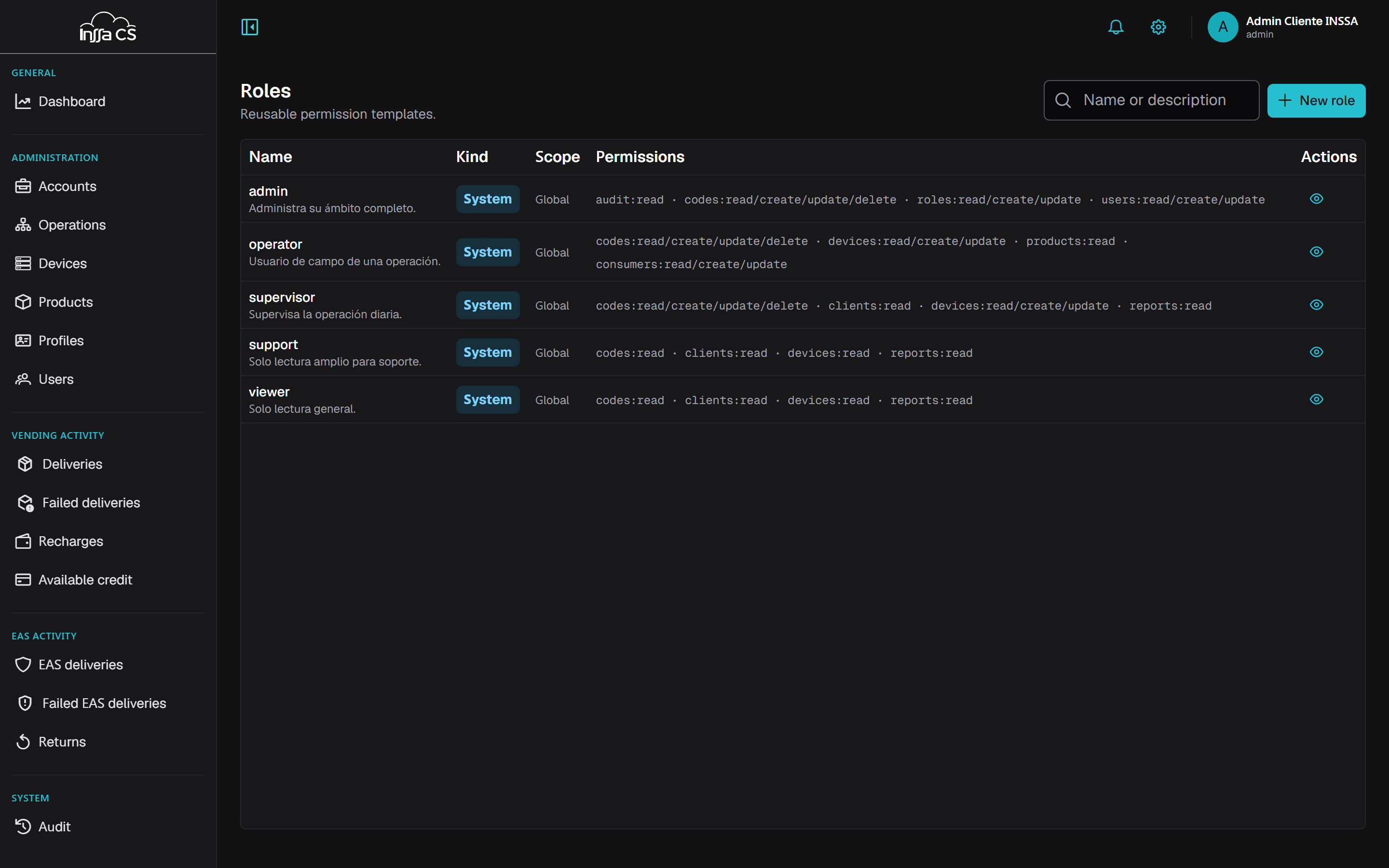This screenshot has width=1389, height=868.
Task: Click the Dashboard chart icon
Action: coord(23,102)
